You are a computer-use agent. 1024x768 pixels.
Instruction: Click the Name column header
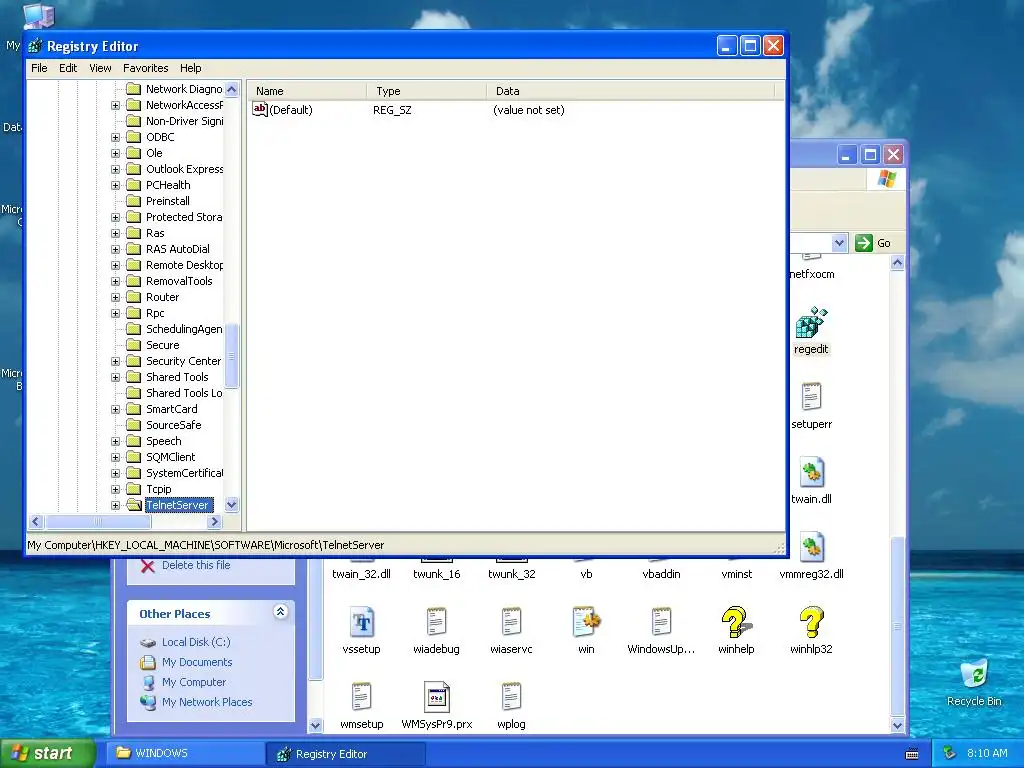[x=307, y=91]
